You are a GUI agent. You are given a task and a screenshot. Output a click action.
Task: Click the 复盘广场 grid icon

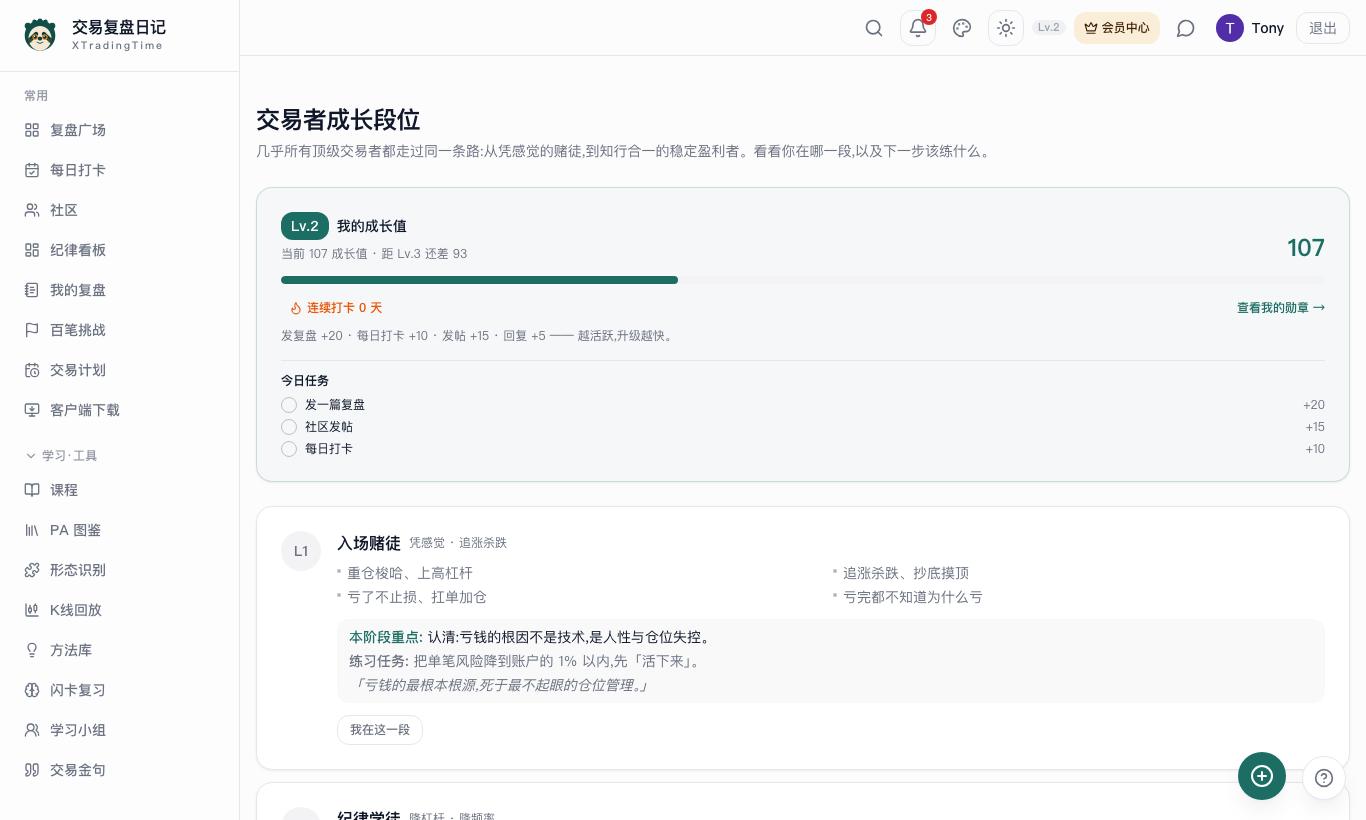(32, 130)
